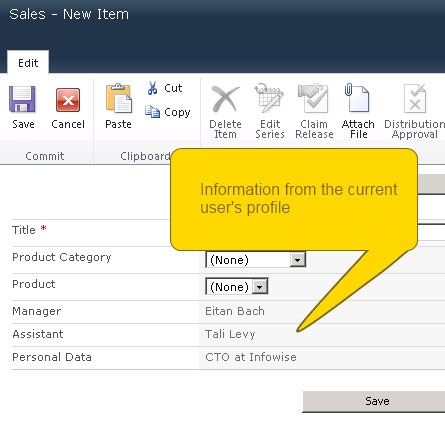
Task: Open the Product dropdown arrow
Action: pos(260,287)
